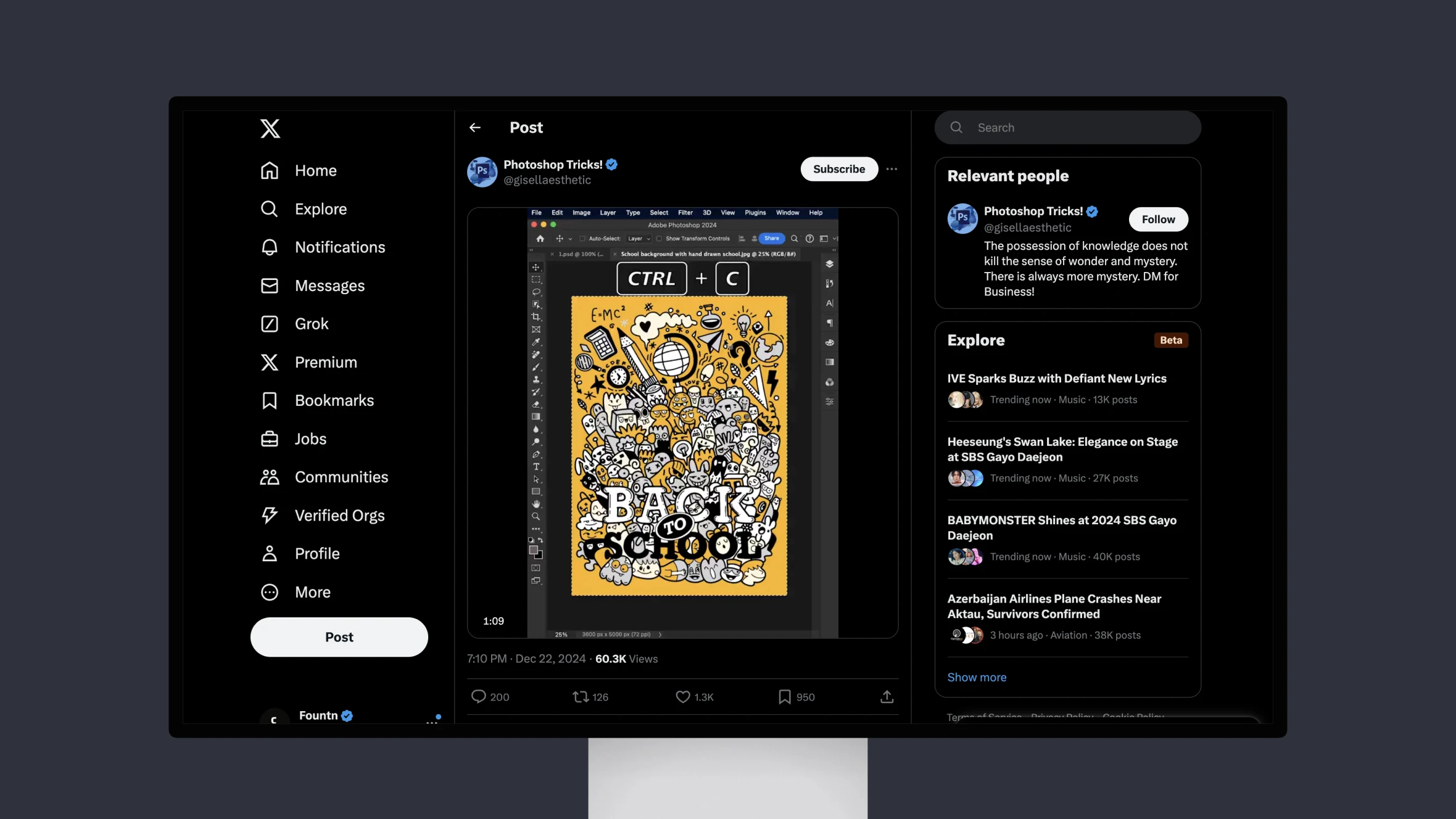Viewport: 1456px width, 819px height.
Task: Click the retweet icon on post
Action: [x=579, y=697]
